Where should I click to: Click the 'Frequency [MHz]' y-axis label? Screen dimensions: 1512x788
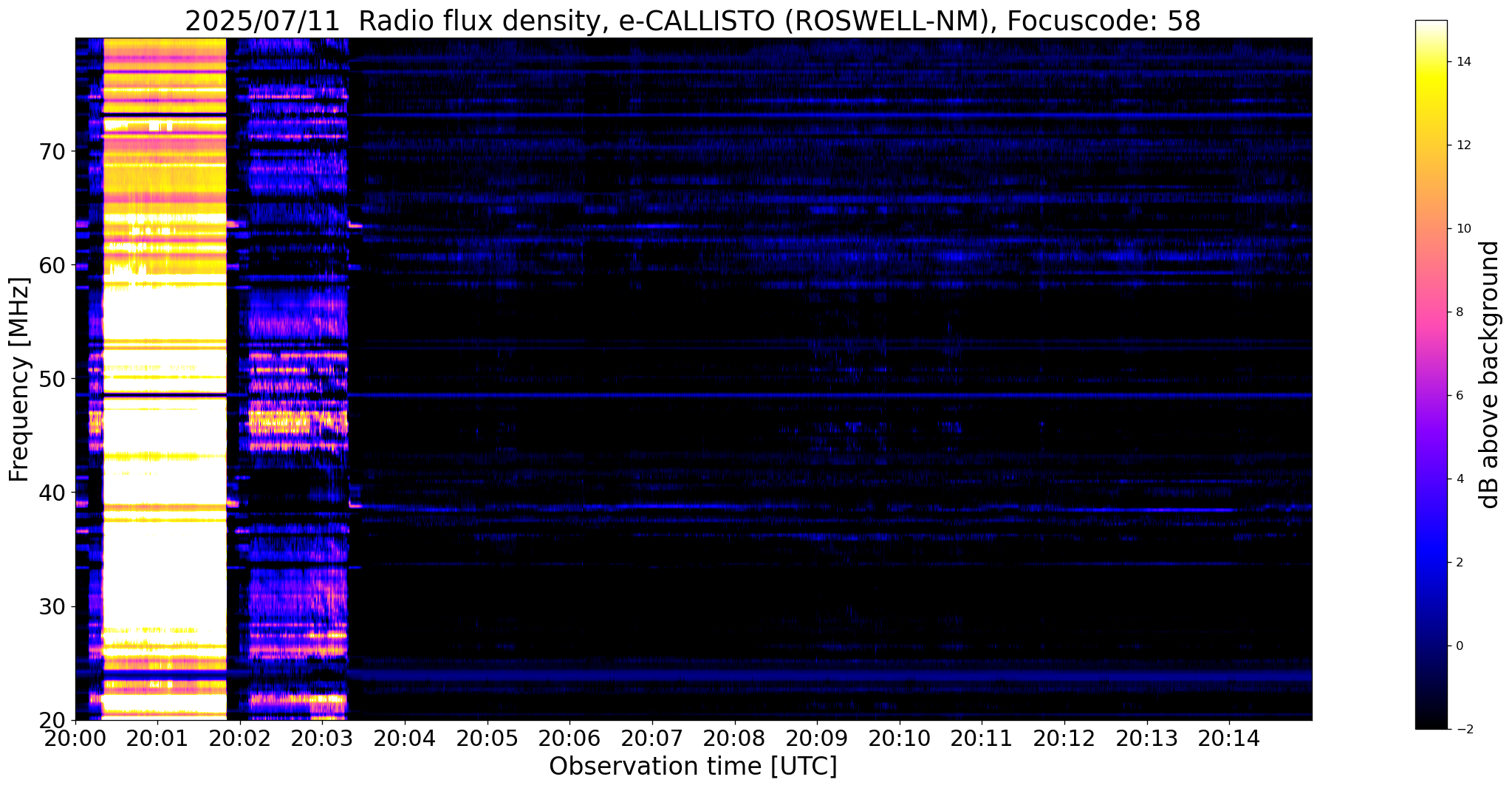[19, 380]
